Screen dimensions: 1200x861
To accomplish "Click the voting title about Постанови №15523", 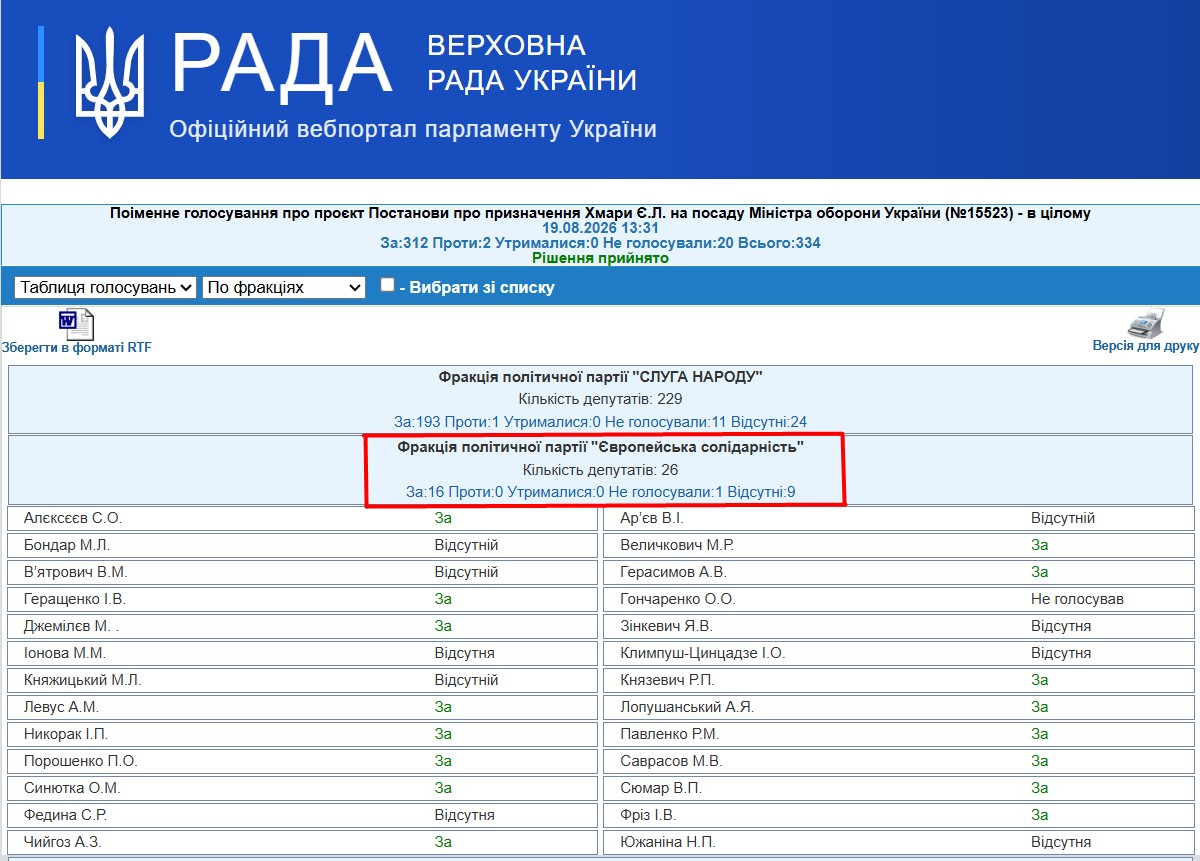I will coord(600,213).
